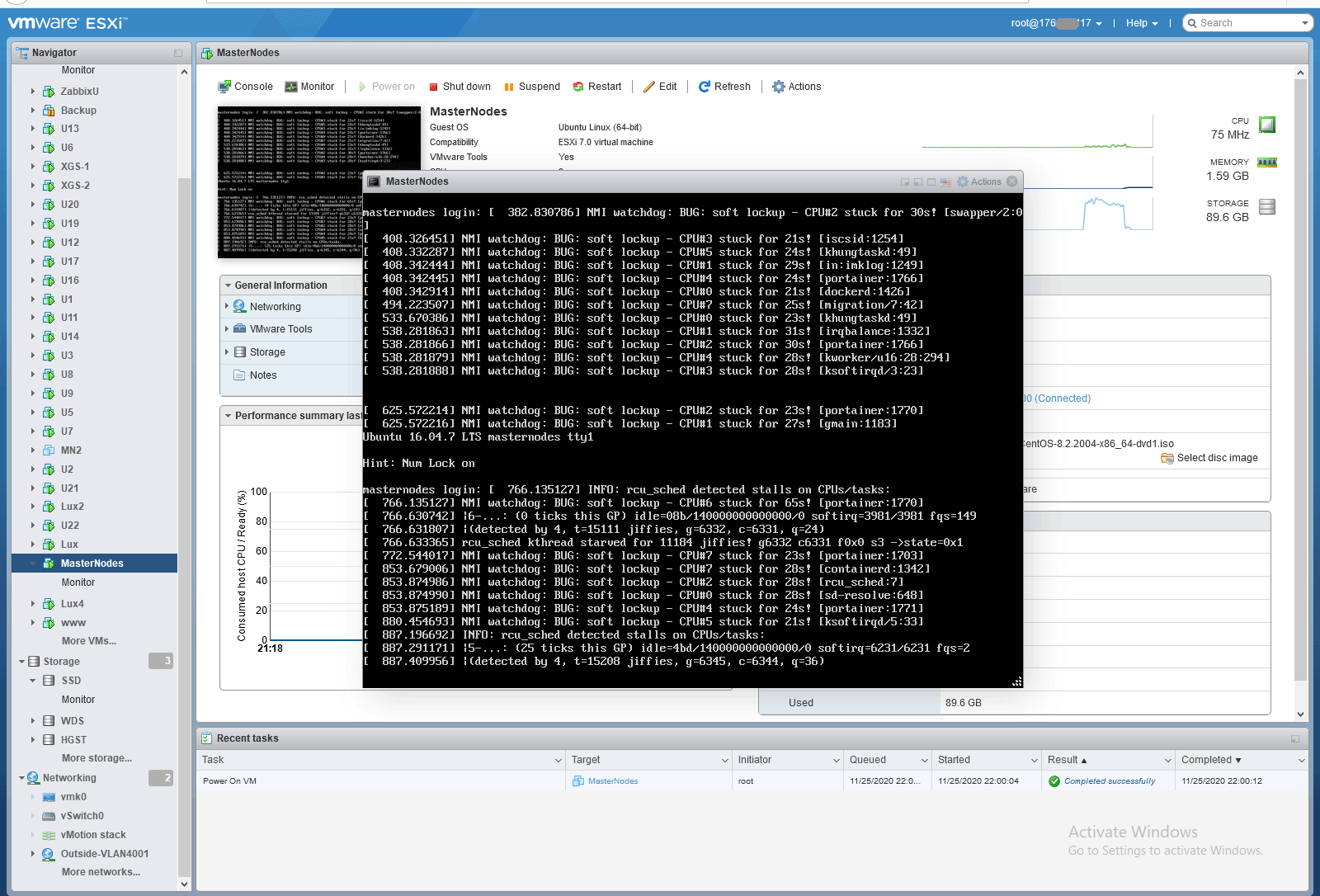The image size is (1320, 896).
Task: Open the MasterNodes target link in Recent tasks
Action: click(x=613, y=781)
